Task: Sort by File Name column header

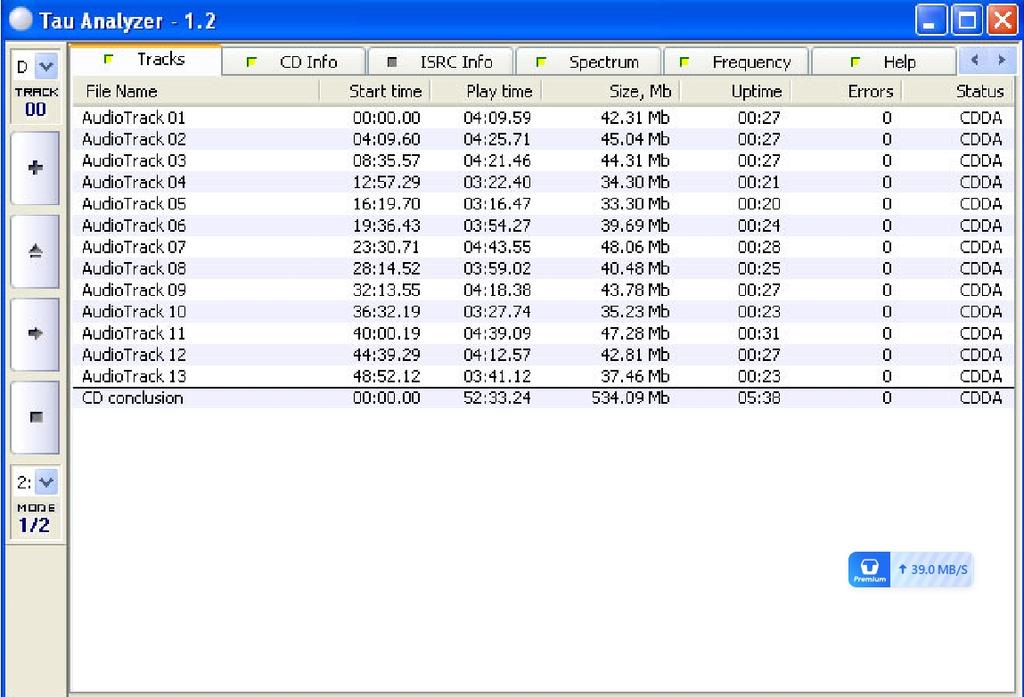Action: point(196,91)
